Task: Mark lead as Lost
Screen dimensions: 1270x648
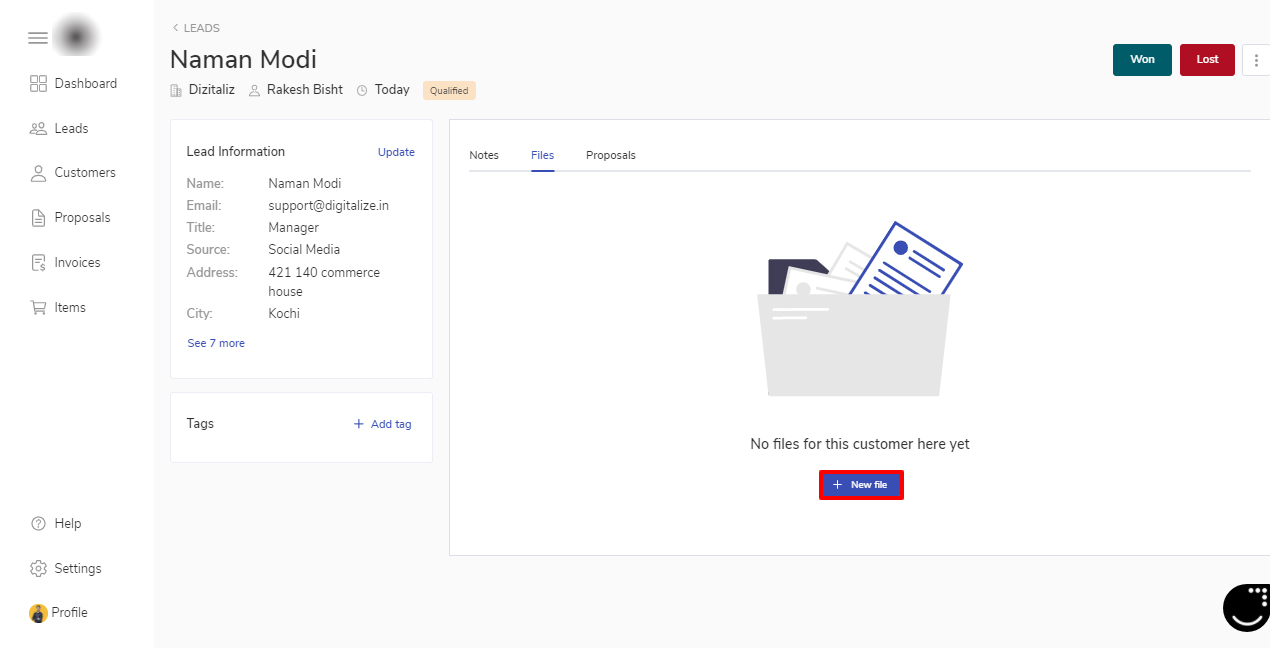Action: point(1207,60)
